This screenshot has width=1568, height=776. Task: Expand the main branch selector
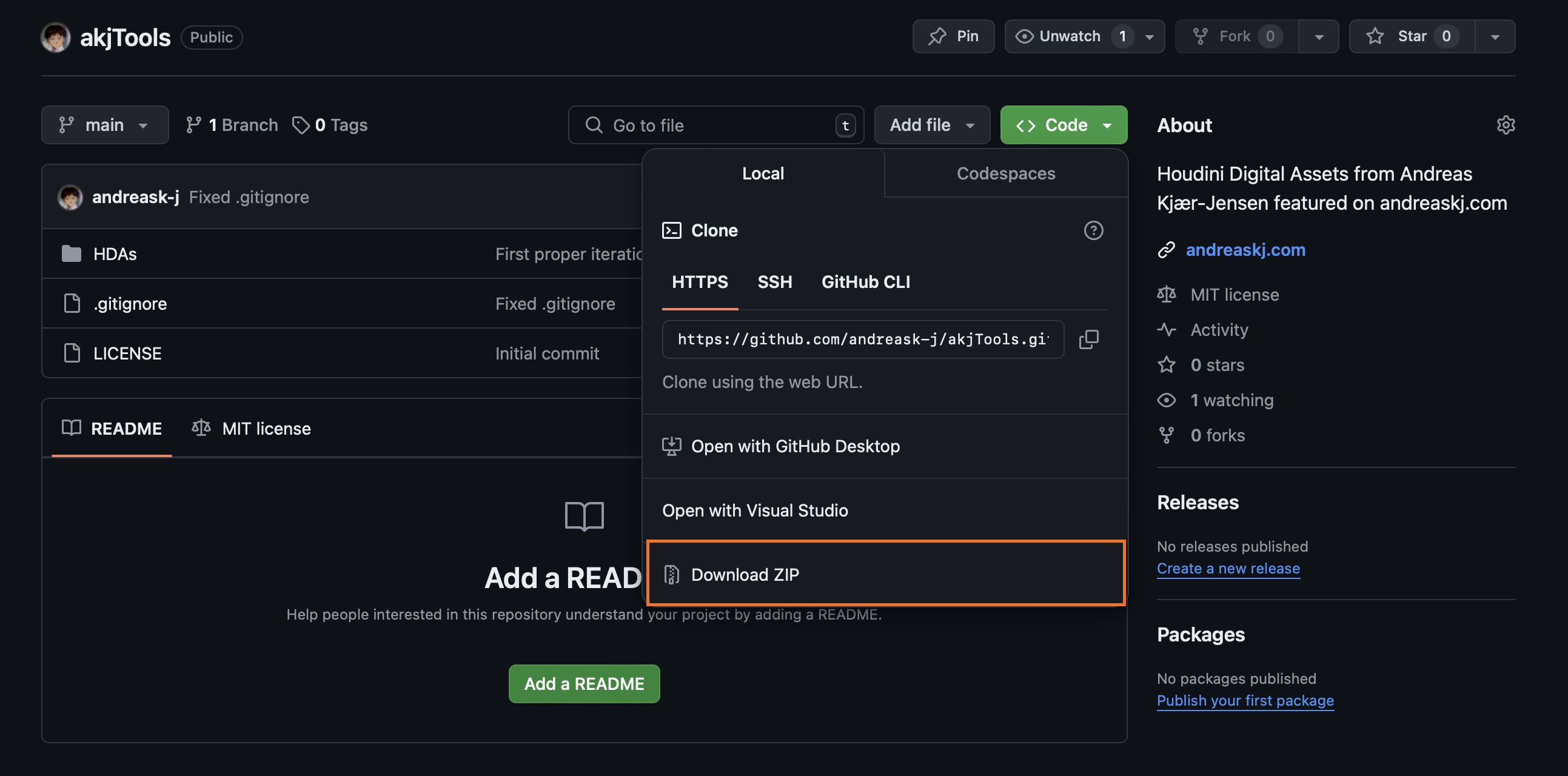click(x=105, y=125)
